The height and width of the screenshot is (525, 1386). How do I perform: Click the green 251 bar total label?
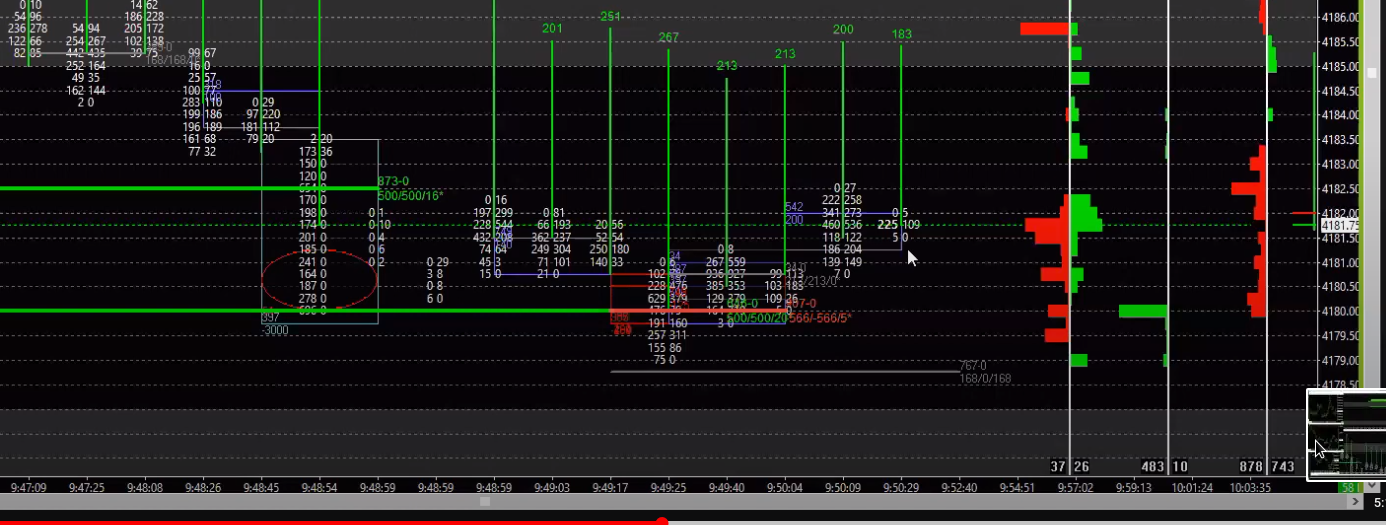coord(610,17)
